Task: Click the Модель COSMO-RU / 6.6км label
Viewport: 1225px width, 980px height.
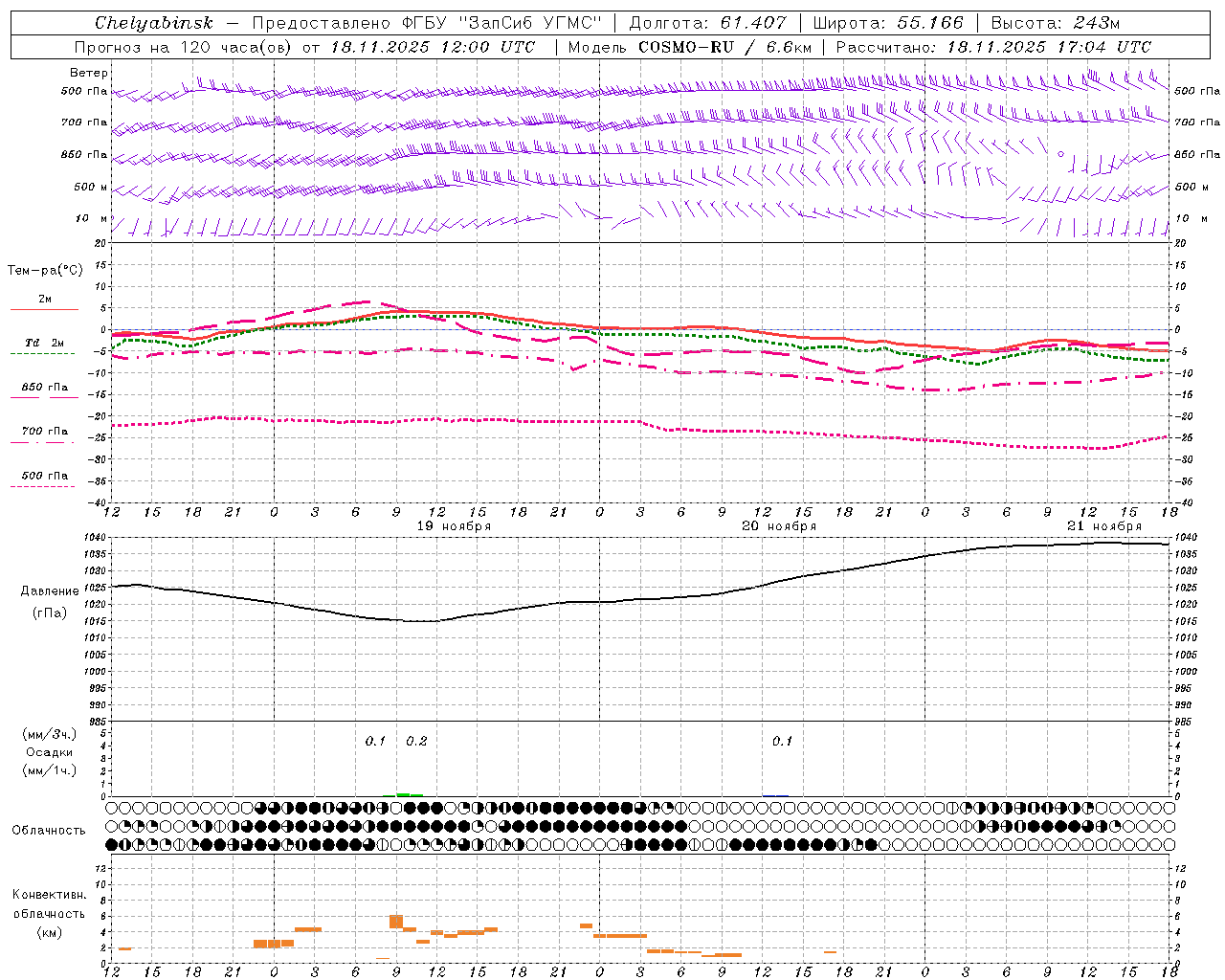Action: pyautogui.click(x=690, y=47)
